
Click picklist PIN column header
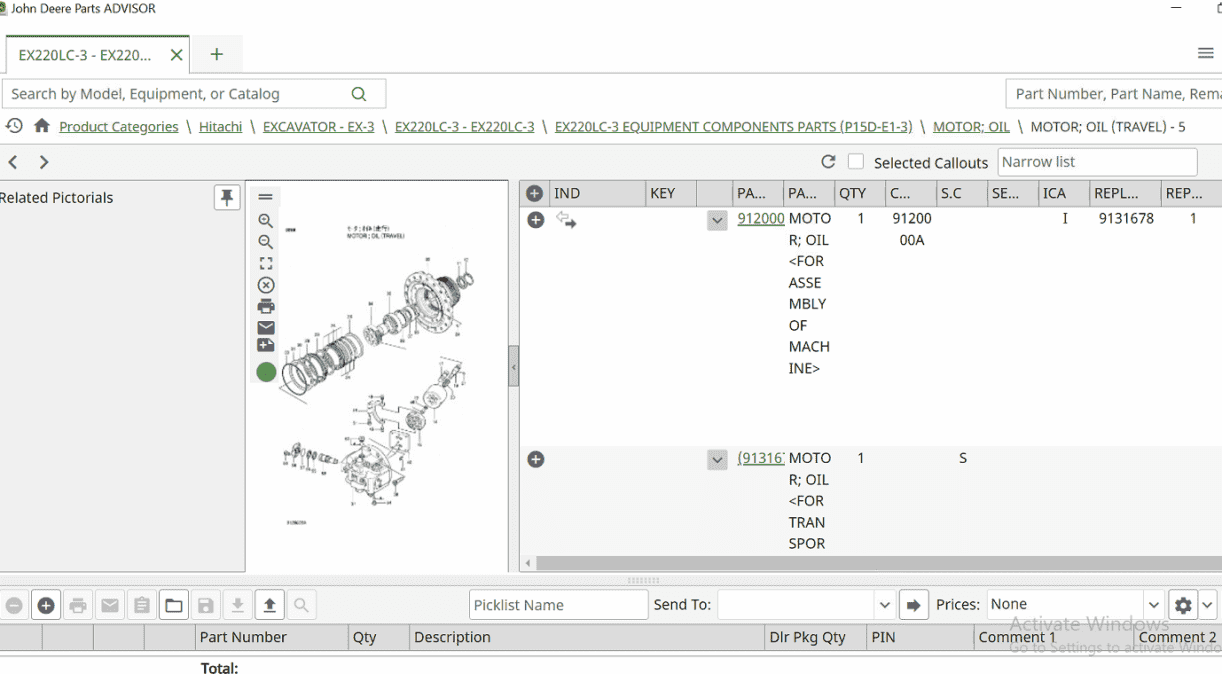click(920, 637)
